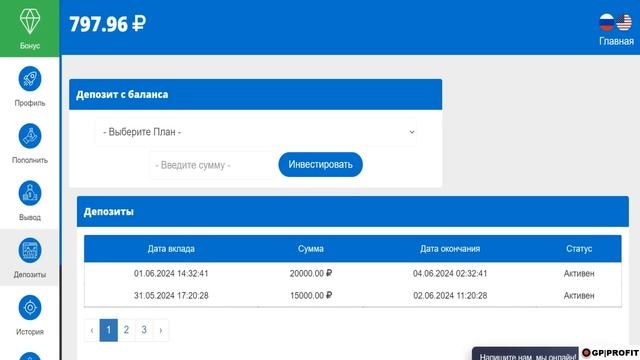Screen dimensions: 640x360
Task: Click Активен status of 20000.00 deposit
Action: 579,273
